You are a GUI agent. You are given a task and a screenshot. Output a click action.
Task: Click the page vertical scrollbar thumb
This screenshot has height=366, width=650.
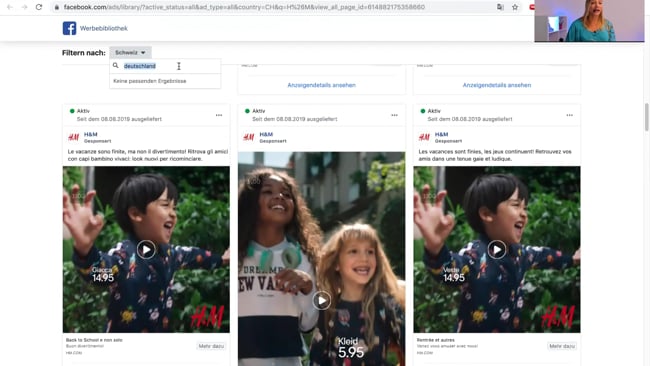tap(646, 117)
